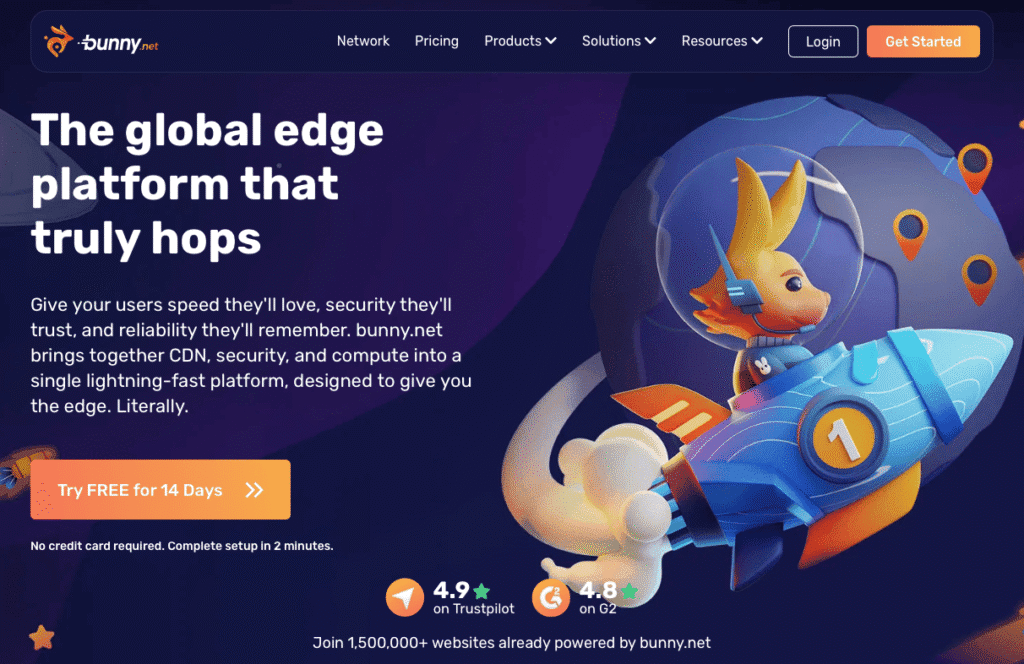Open the Network page from navigation

(x=363, y=41)
